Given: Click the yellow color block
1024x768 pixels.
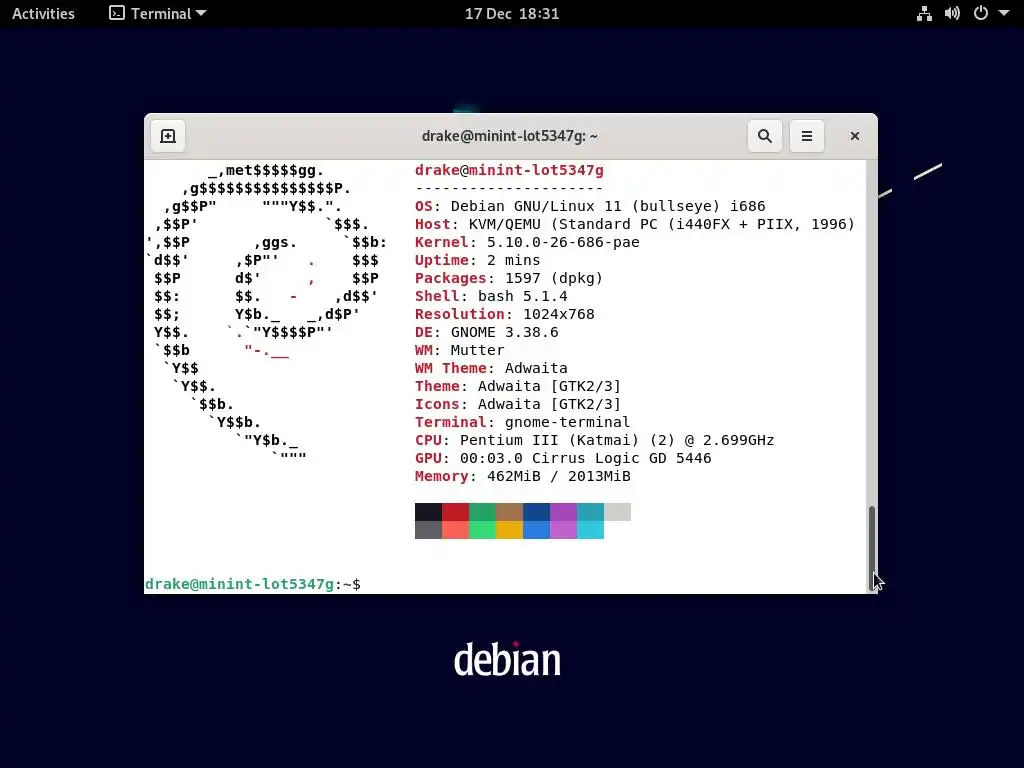Looking at the screenshot, I should pyautogui.click(x=509, y=530).
